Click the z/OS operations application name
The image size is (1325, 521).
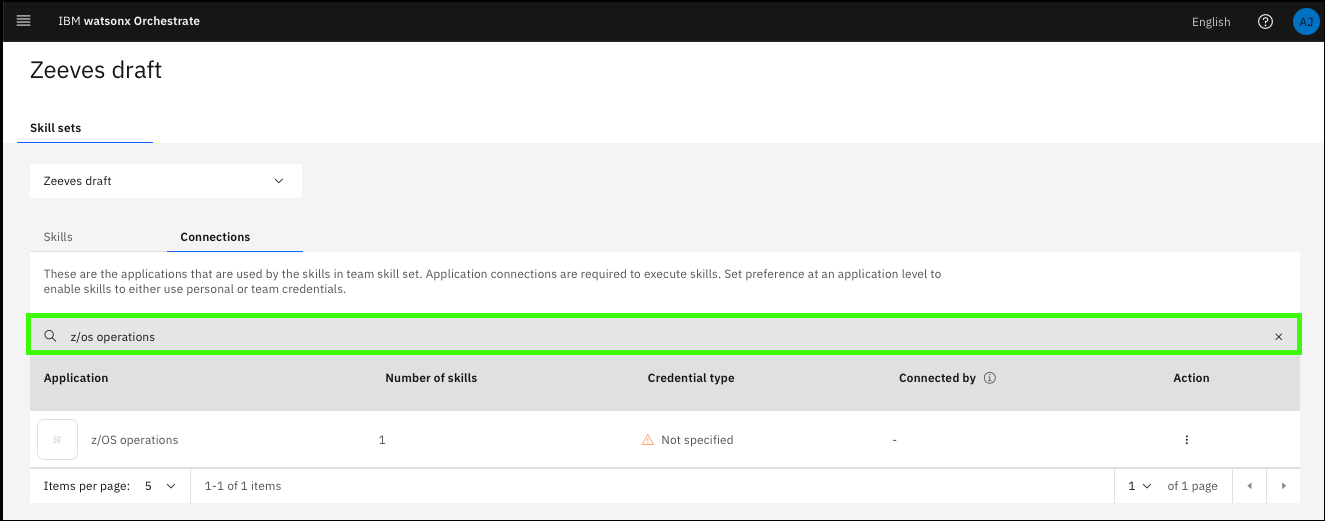coord(134,440)
